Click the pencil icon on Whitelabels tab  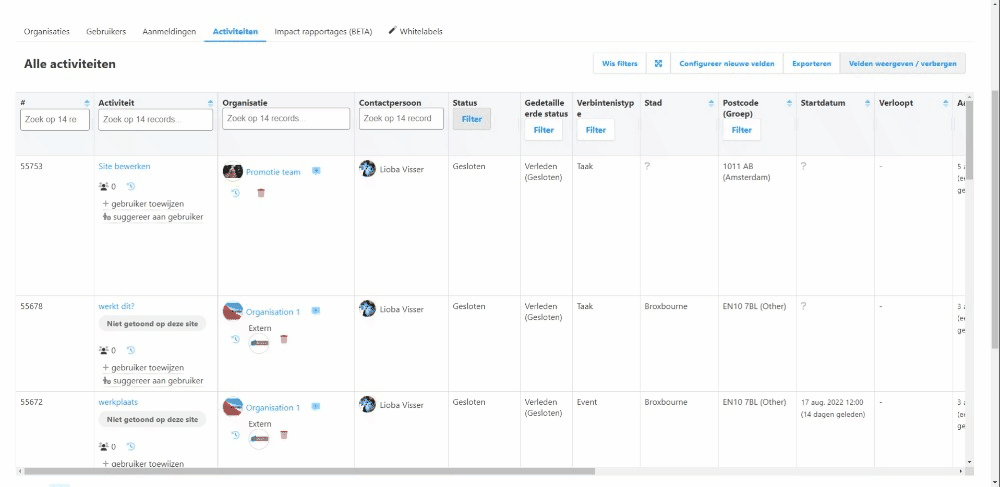click(x=392, y=31)
